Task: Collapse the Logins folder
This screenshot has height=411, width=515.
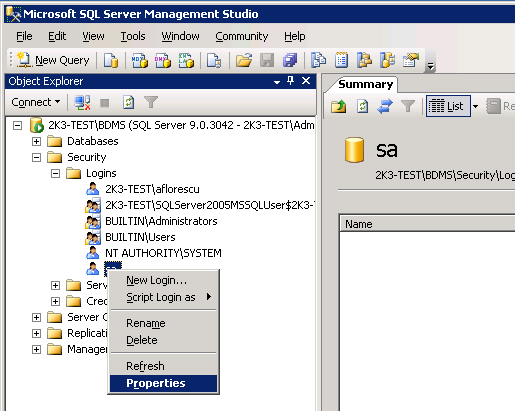Action: (x=55, y=174)
